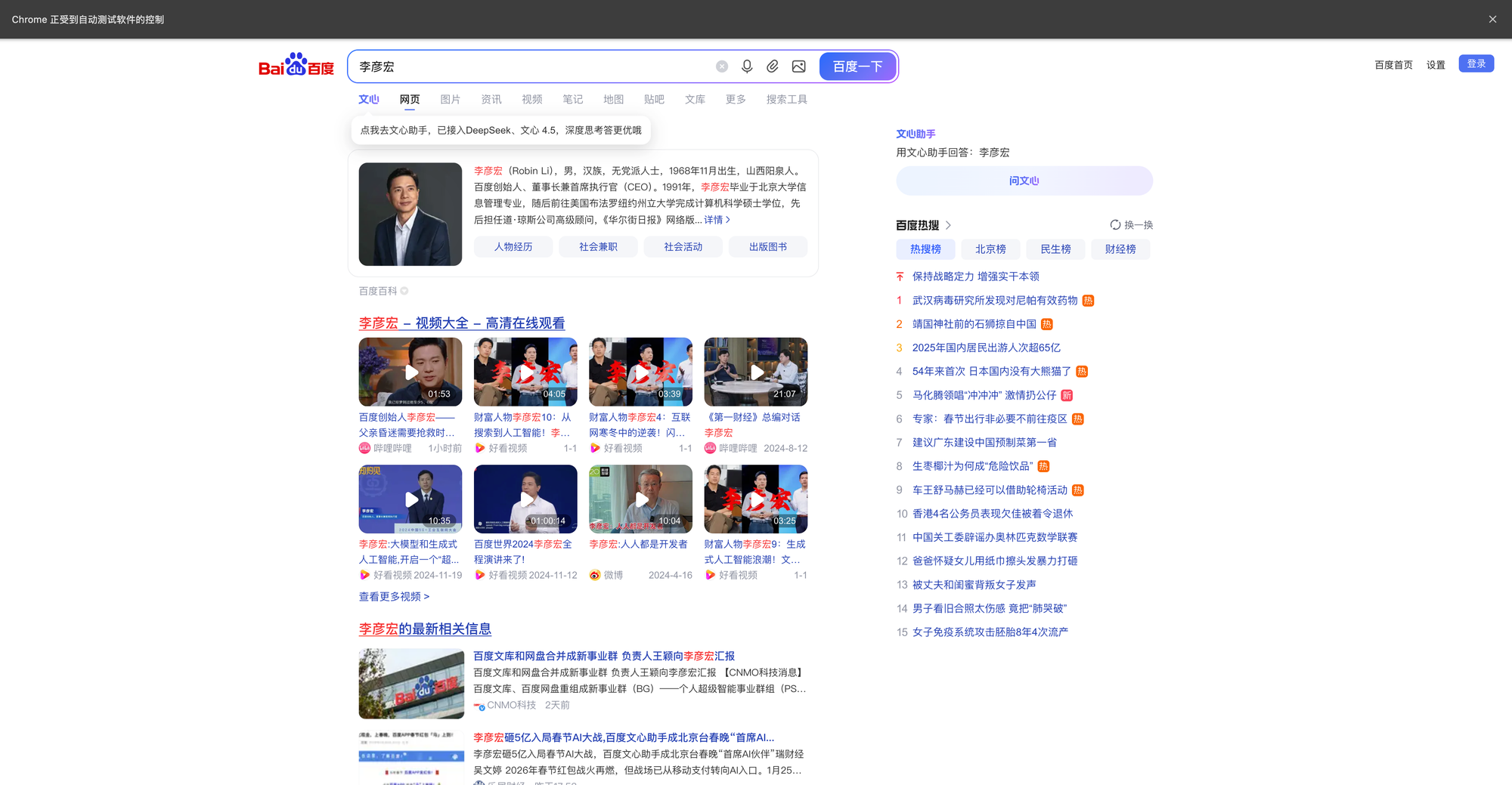Open the 搜索工具 search tools
This screenshot has width=1512, height=785.
click(x=786, y=100)
